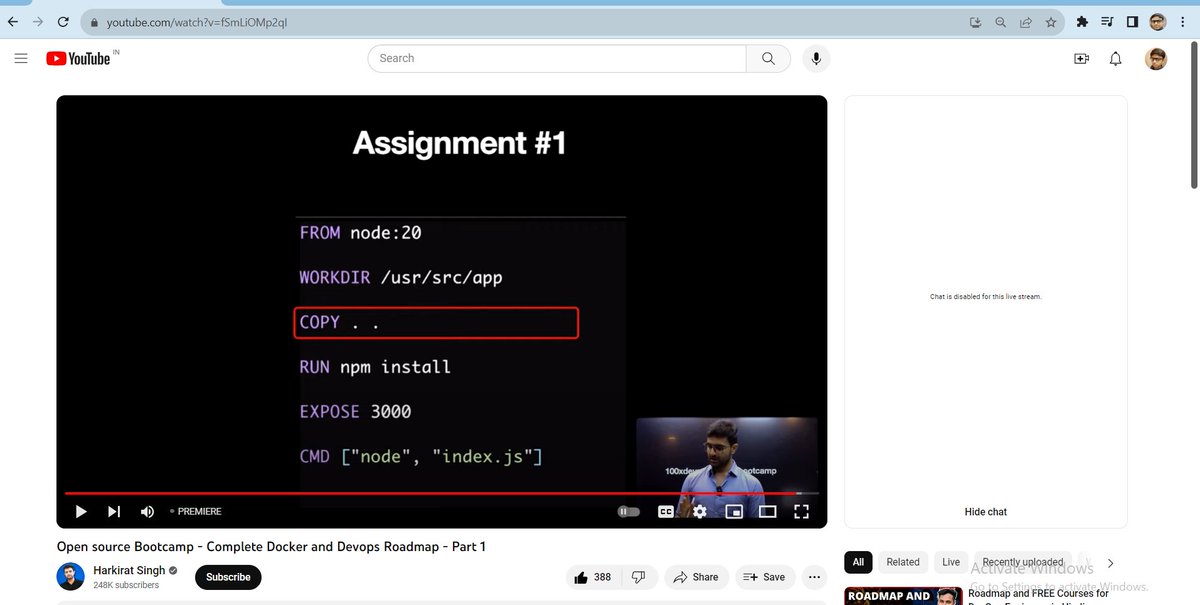Click the 248K subscribers text

coord(126,585)
